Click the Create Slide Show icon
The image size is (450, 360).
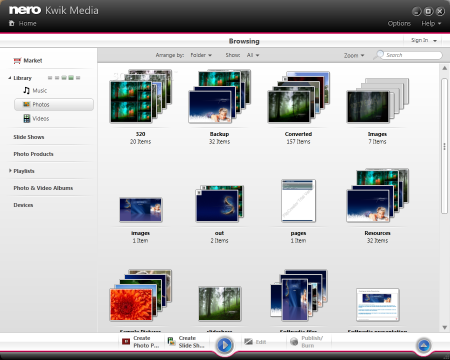(171, 341)
